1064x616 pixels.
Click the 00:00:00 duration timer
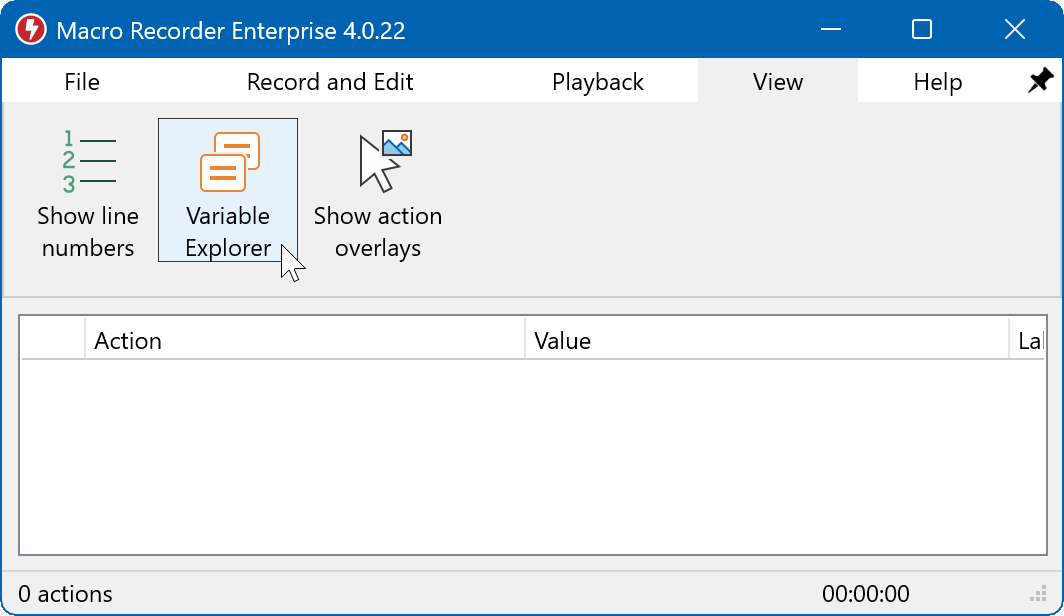point(866,594)
